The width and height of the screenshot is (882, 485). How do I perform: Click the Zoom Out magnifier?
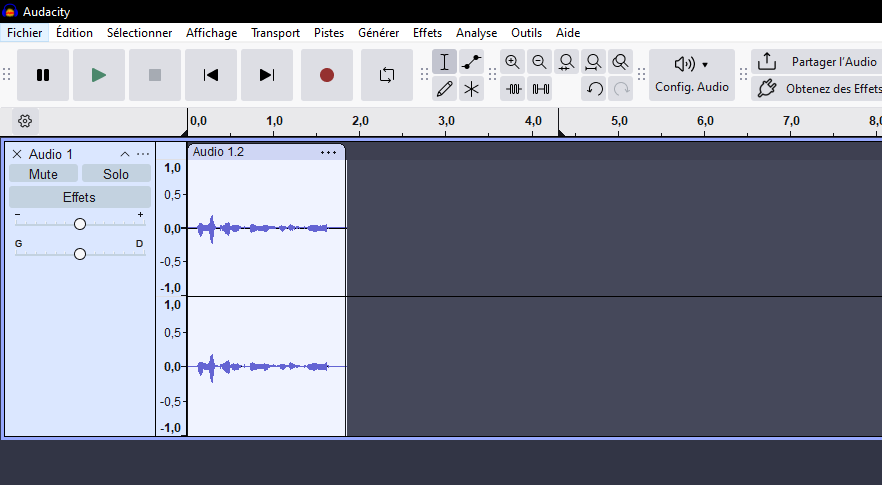pos(540,62)
